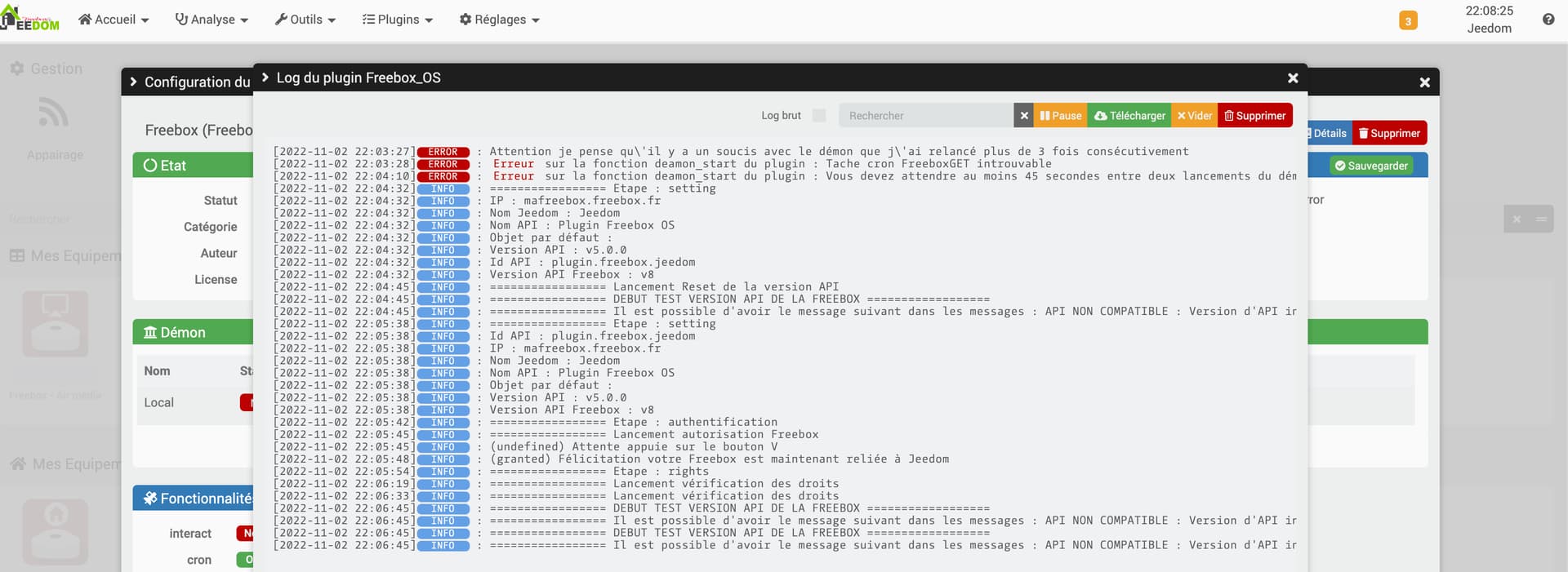Open the Analyse menu

click(212, 20)
